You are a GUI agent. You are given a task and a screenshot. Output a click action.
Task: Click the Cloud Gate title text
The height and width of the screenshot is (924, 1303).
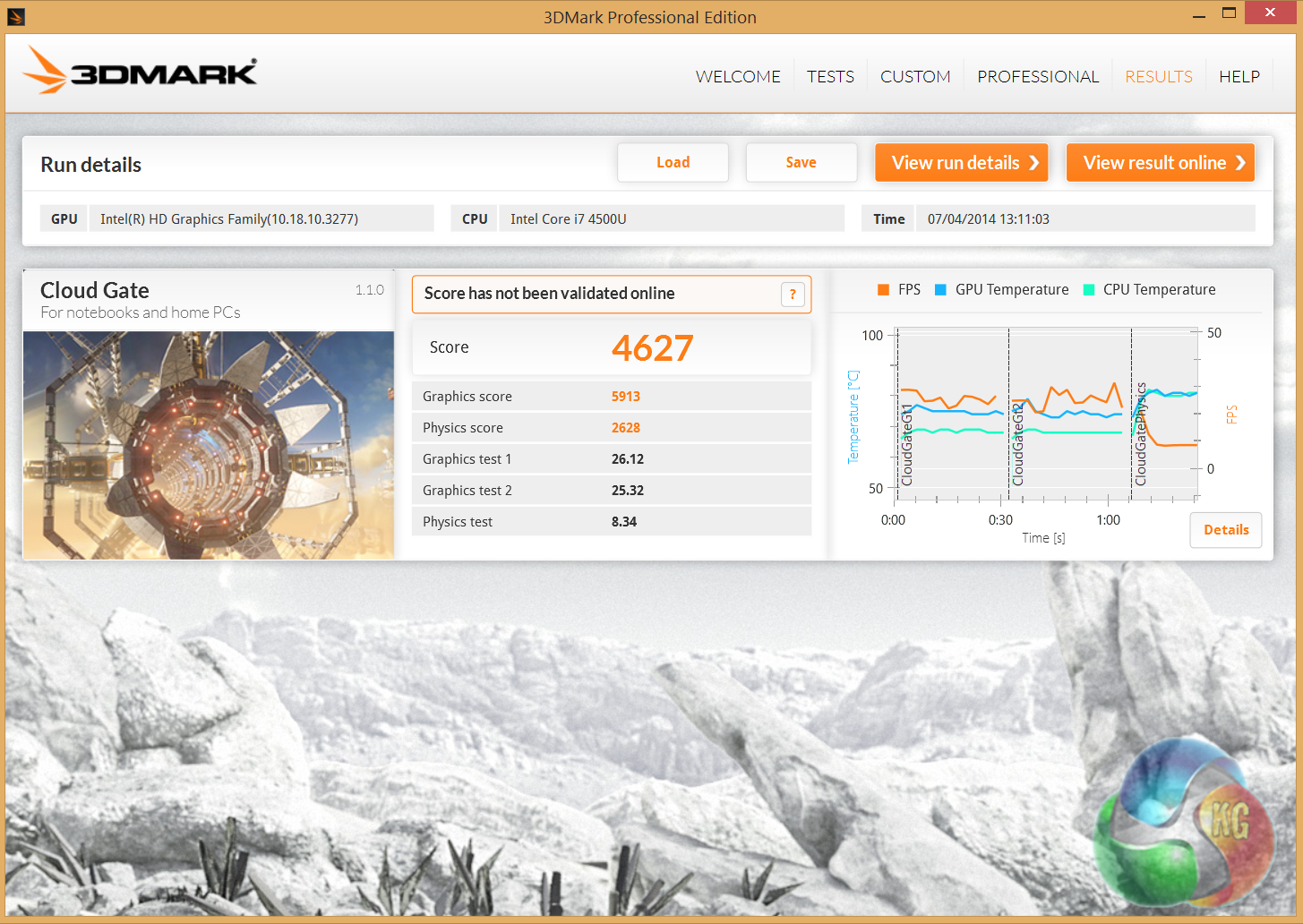(95, 290)
